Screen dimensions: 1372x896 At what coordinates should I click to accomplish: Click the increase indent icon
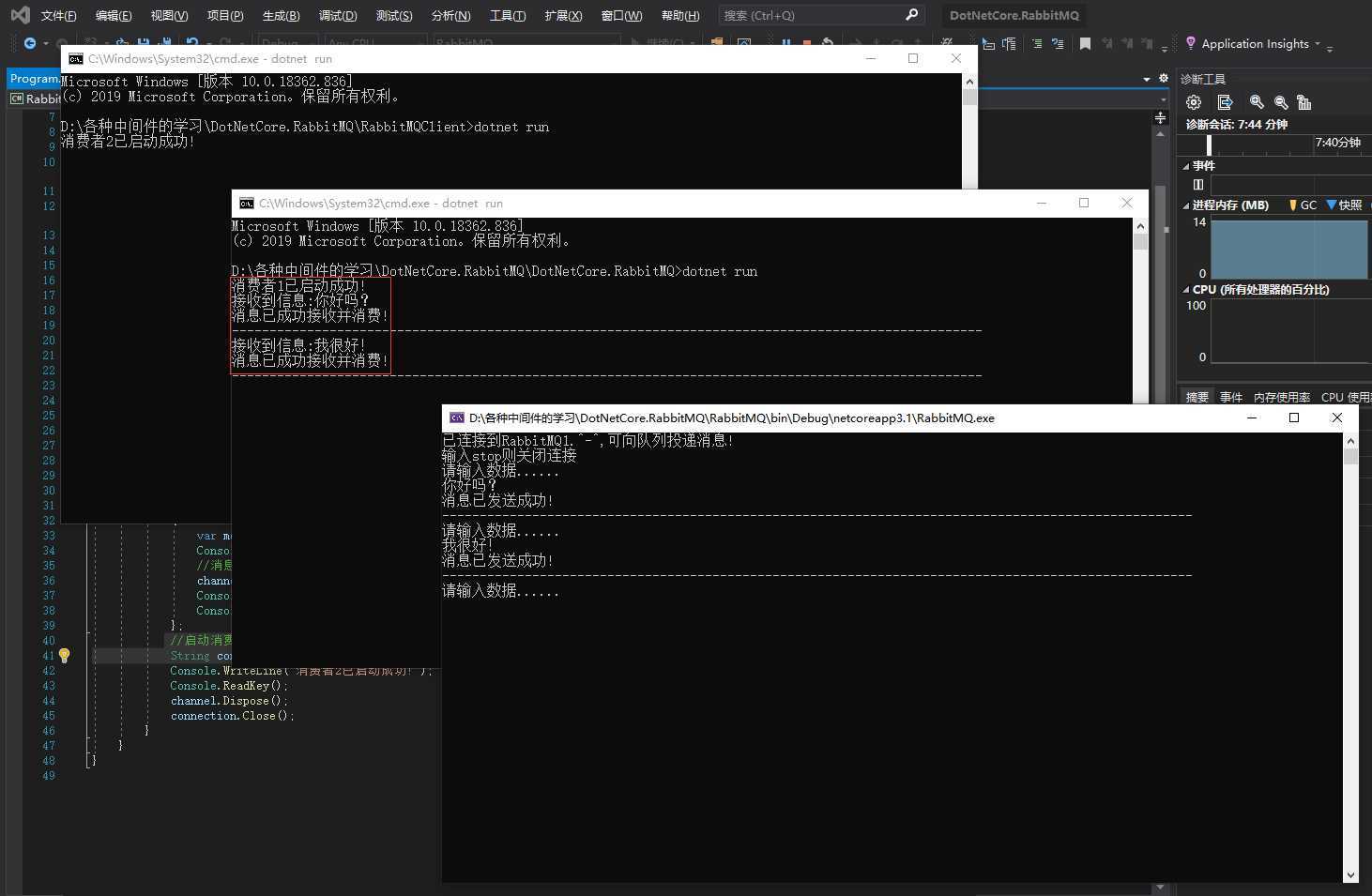click(x=1036, y=43)
